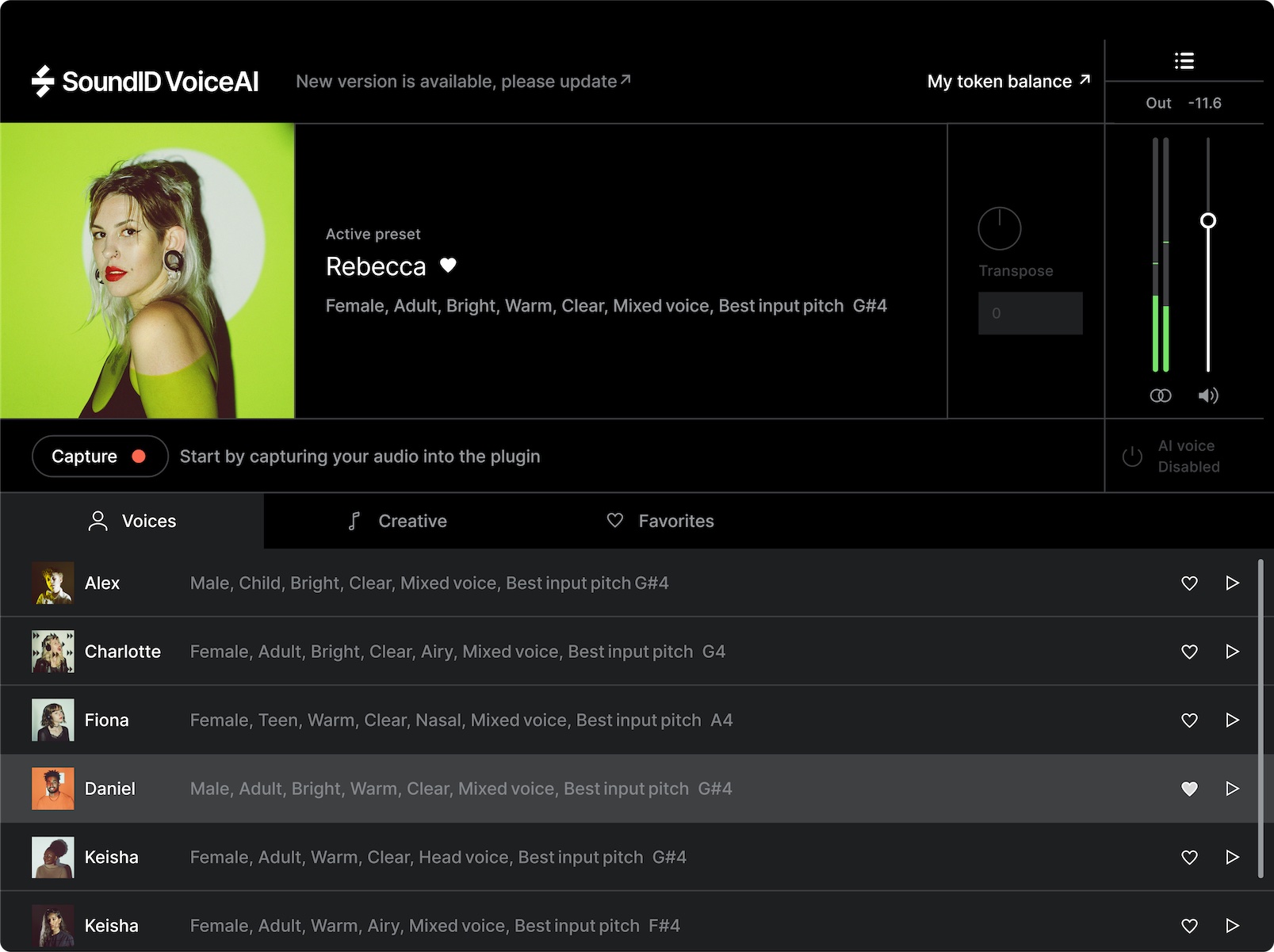Preview the Fiona voice
Screen dimensions: 1274x952
[x=1232, y=720]
